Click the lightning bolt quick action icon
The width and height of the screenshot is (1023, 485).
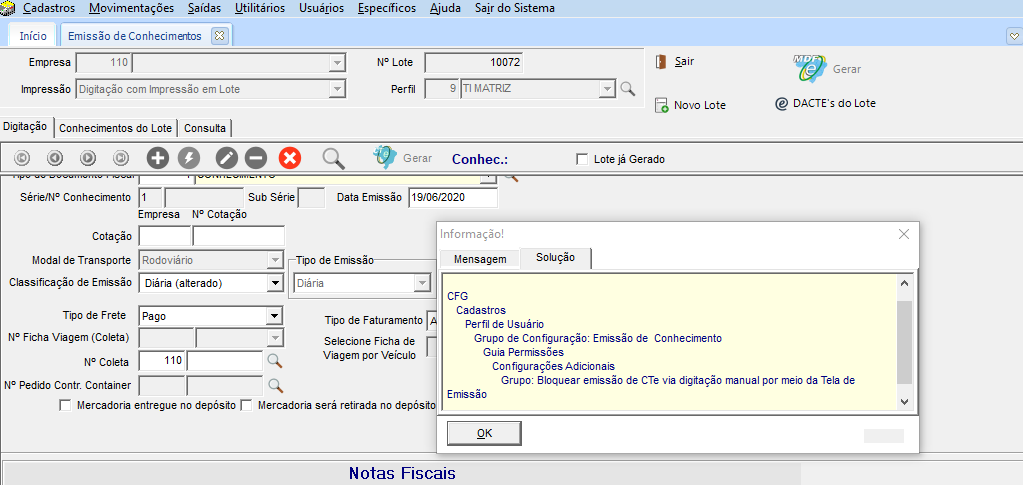(x=189, y=158)
